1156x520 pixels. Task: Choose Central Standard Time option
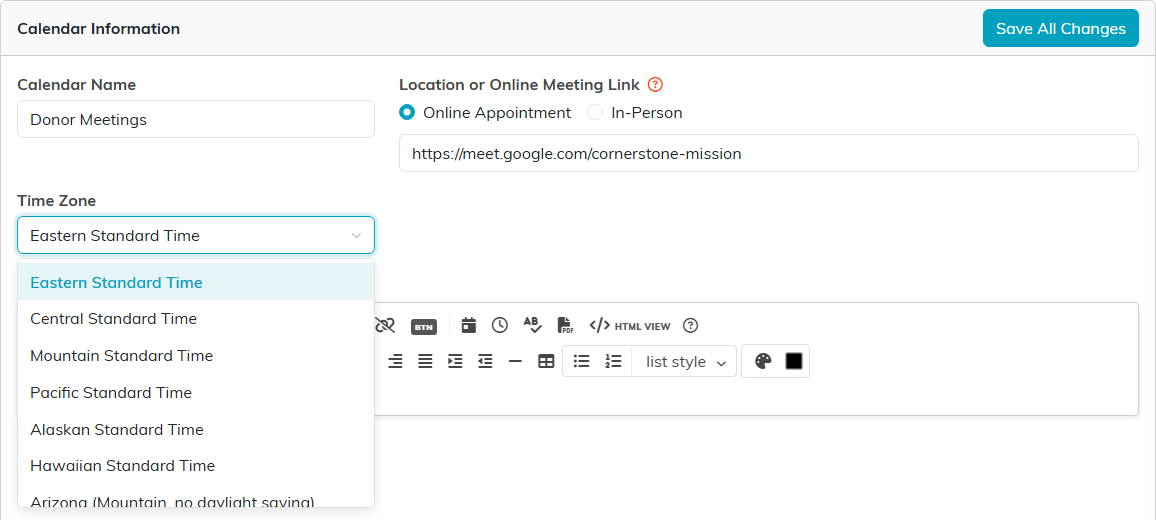(196, 319)
